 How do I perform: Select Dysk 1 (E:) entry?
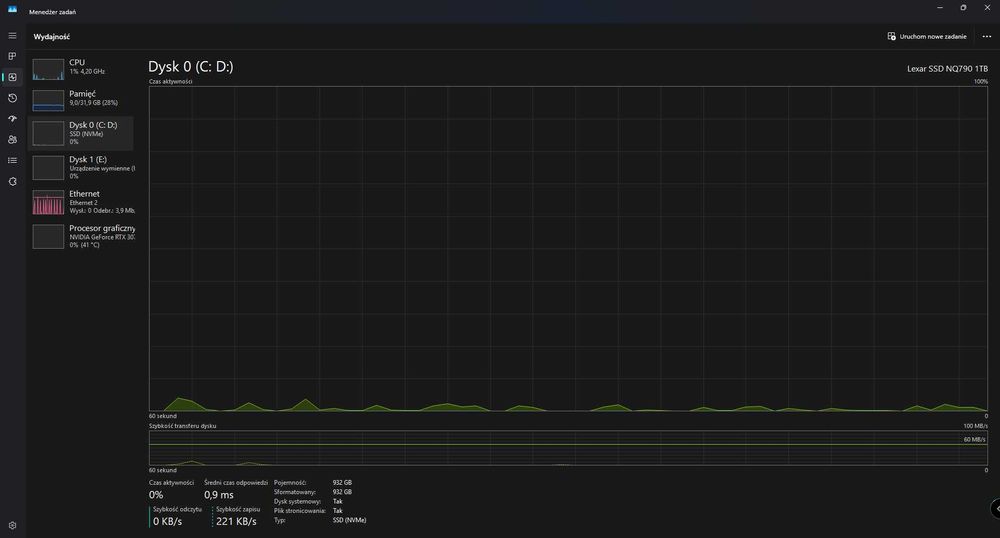pos(81,168)
